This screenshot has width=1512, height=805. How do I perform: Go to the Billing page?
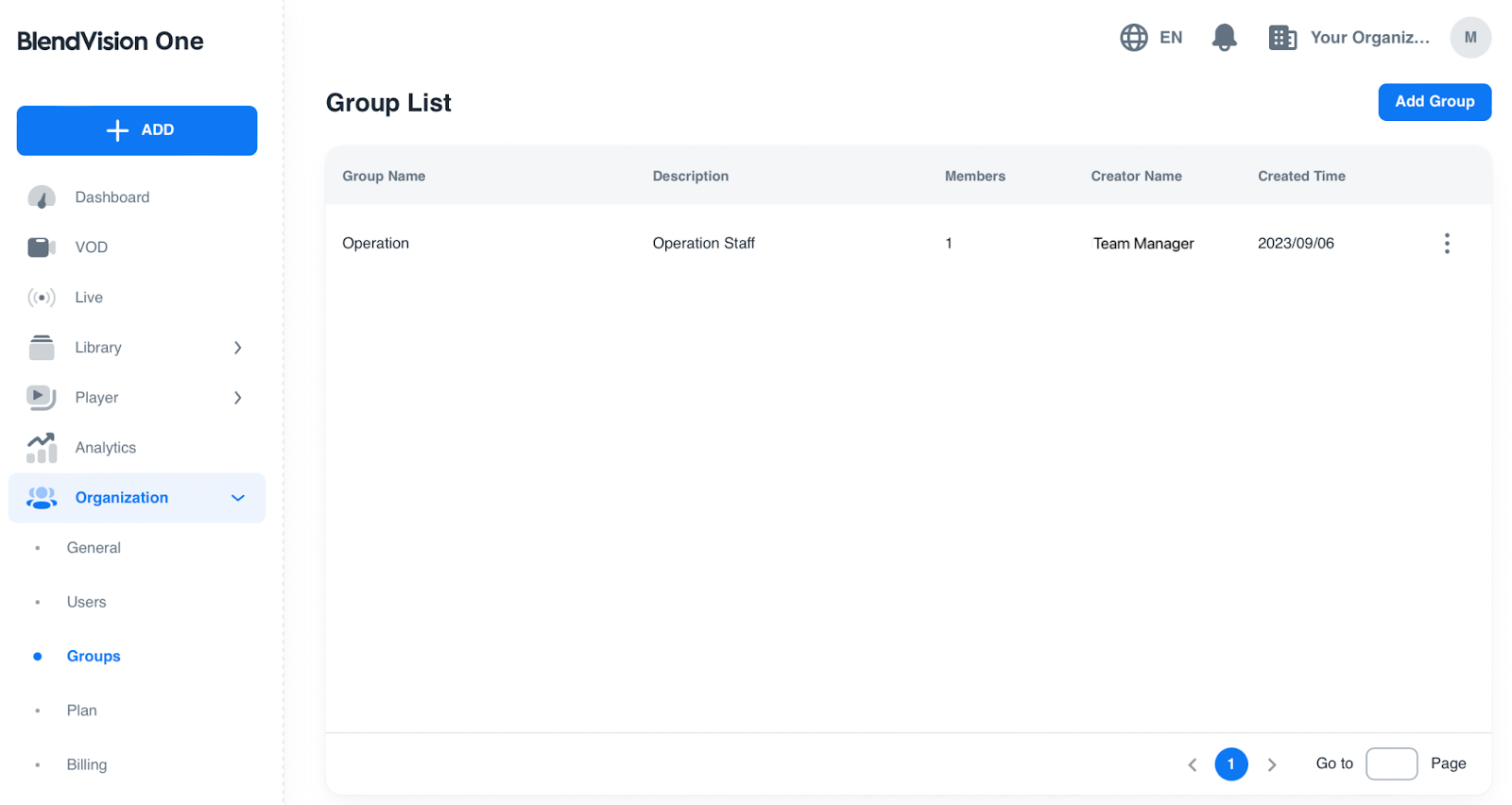click(x=86, y=764)
